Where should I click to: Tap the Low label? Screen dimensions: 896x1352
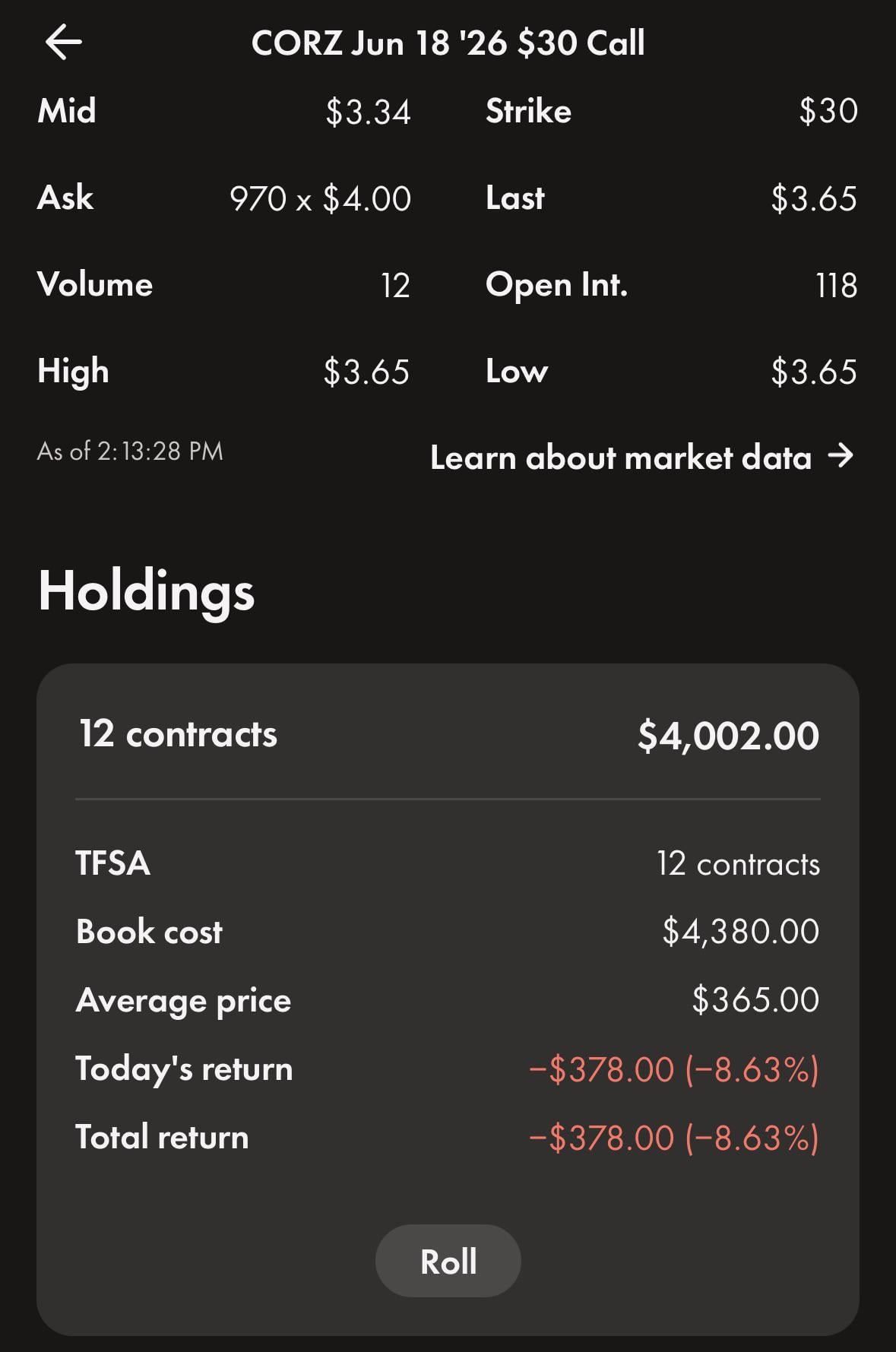pyautogui.click(x=517, y=372)
